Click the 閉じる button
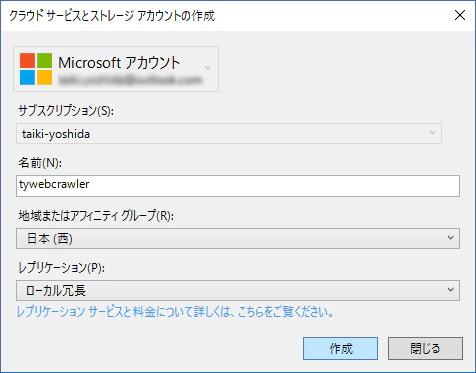The width and height of the screenshot is (476, 373). click(425, 348)
